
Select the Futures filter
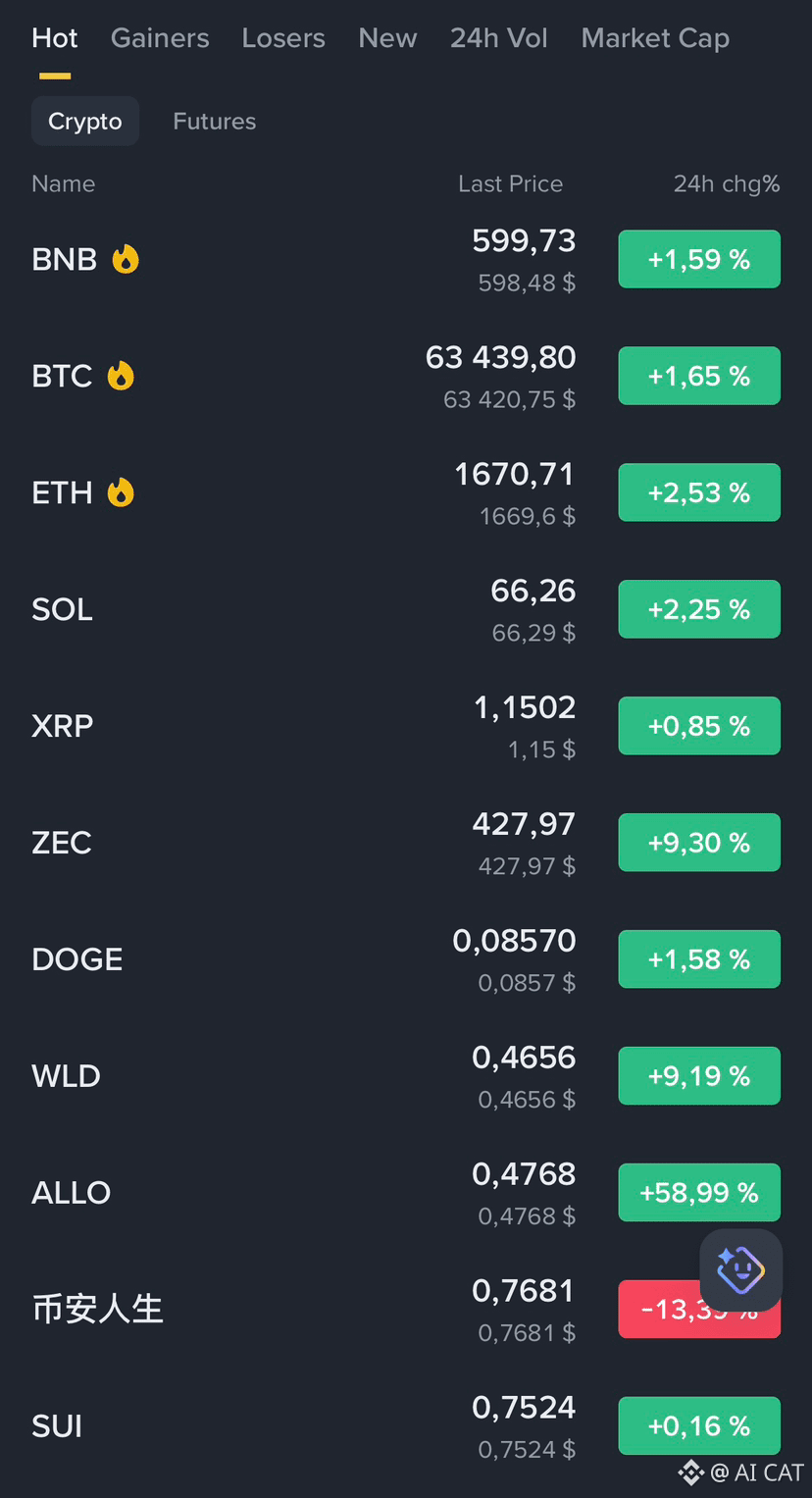[x=215, y=122]
